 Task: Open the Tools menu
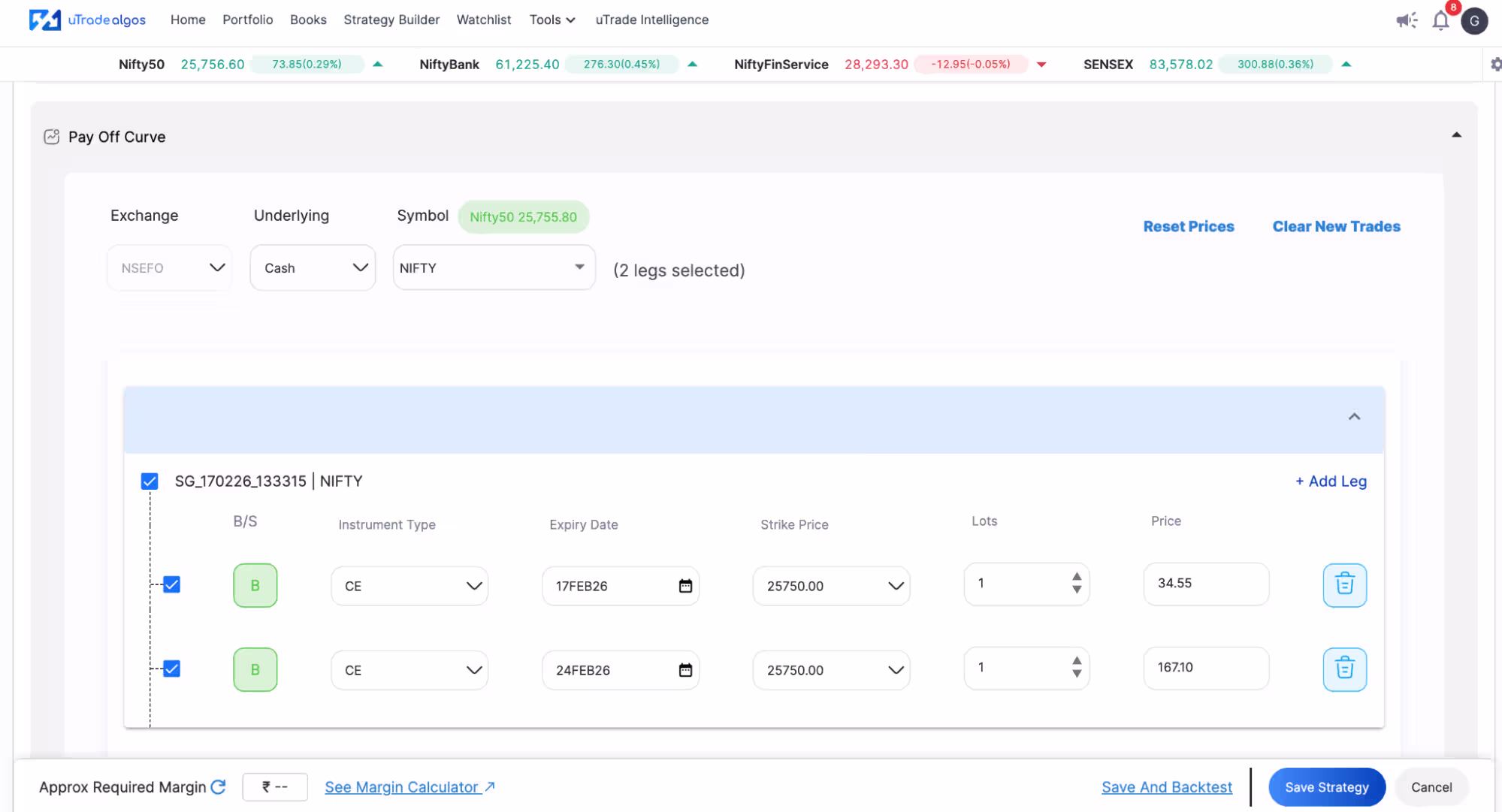pos(552,20)
